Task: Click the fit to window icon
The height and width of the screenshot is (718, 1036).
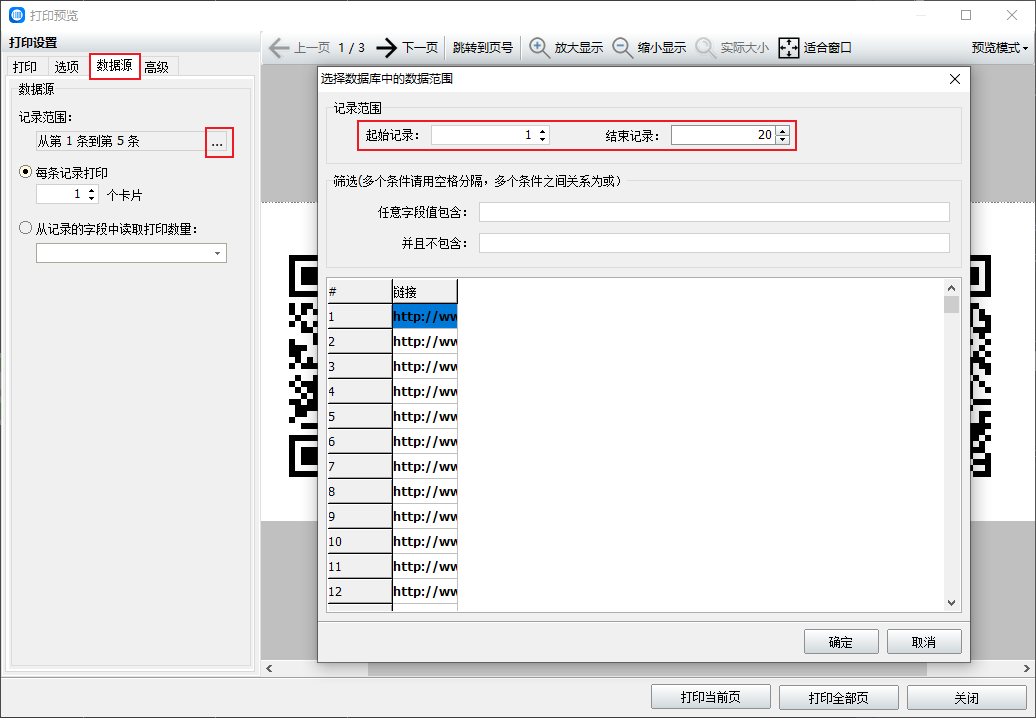Action: point(789,48)
